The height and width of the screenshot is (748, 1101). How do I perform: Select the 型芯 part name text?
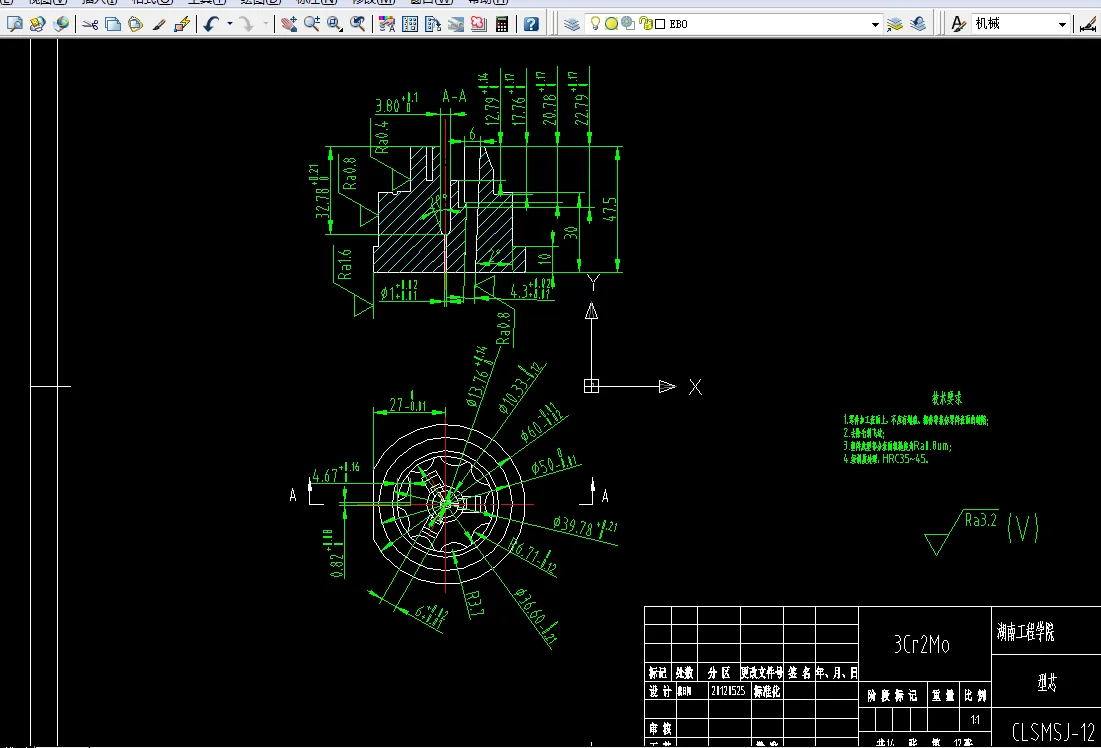click(1046, 682)
